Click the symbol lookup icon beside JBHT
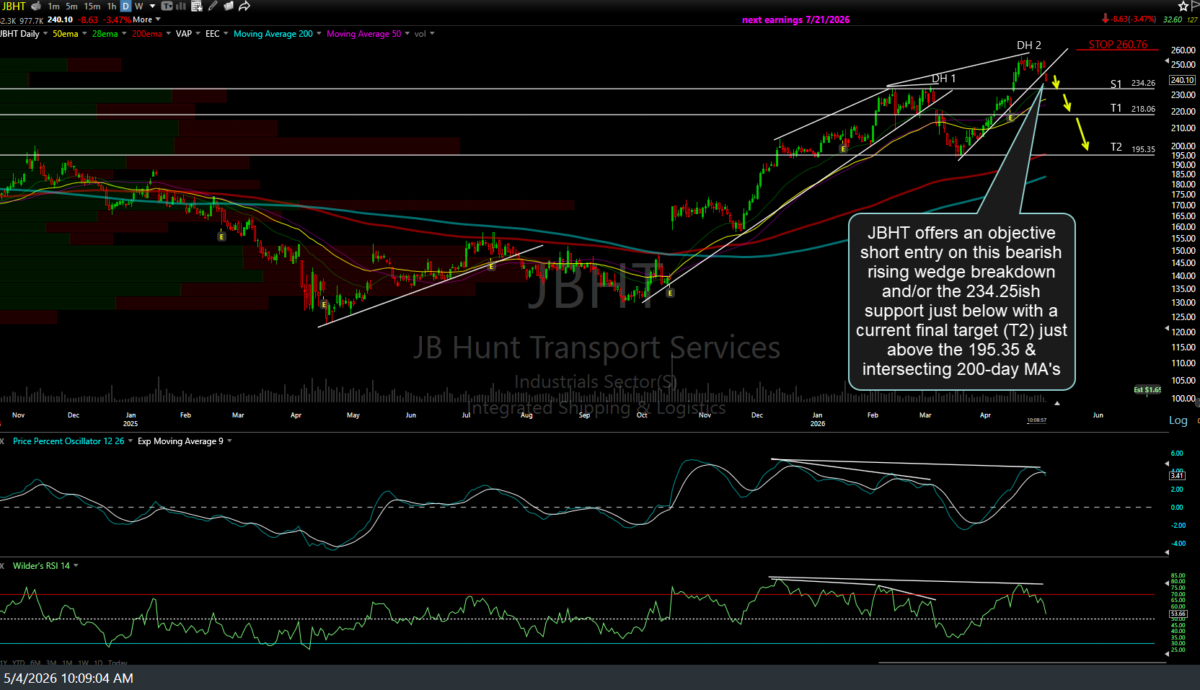The image size is (1200, 690). (36, 6)
